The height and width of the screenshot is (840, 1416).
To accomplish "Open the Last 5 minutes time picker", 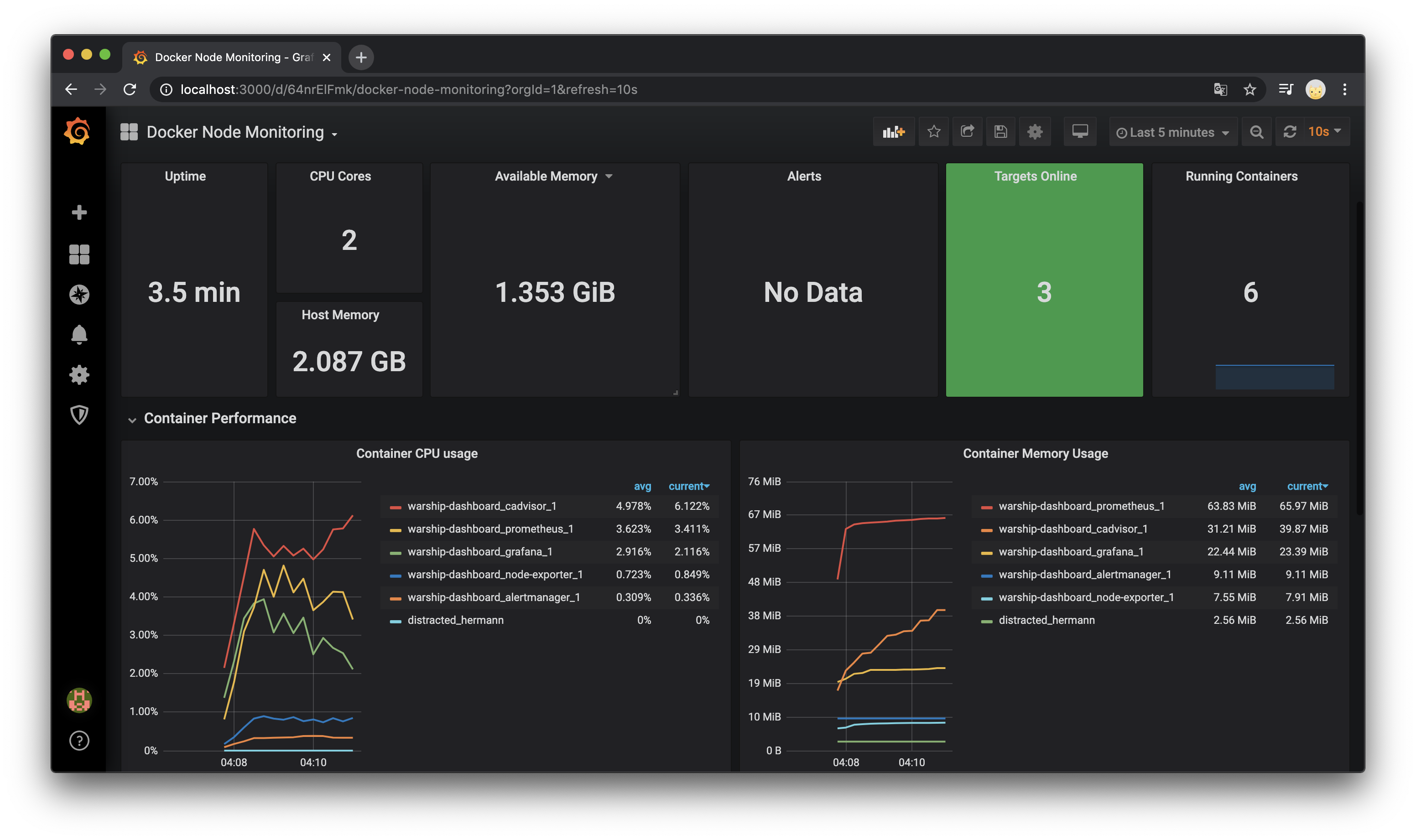I will (1172, 132).
